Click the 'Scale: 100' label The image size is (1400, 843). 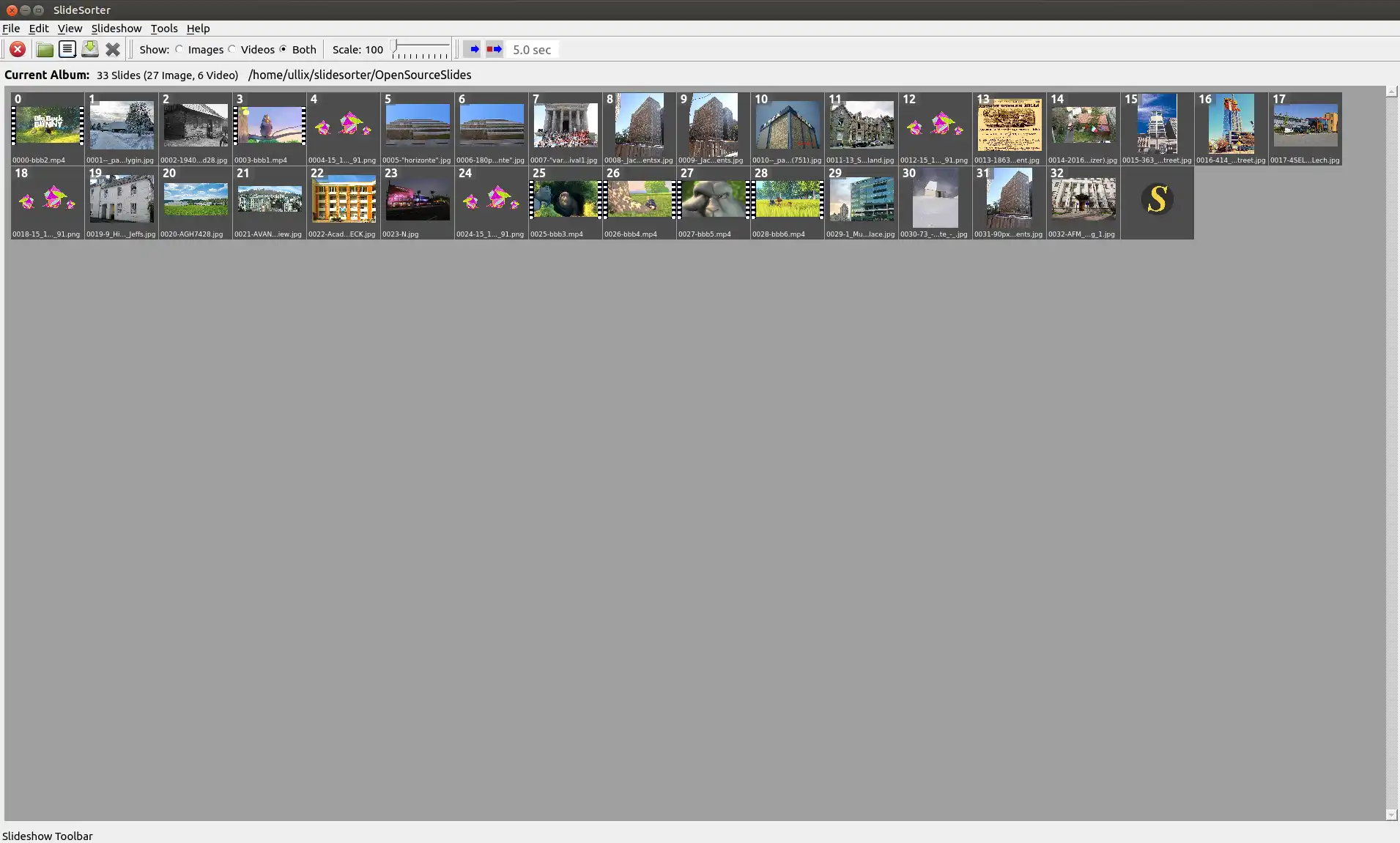[x=358, y=49]
